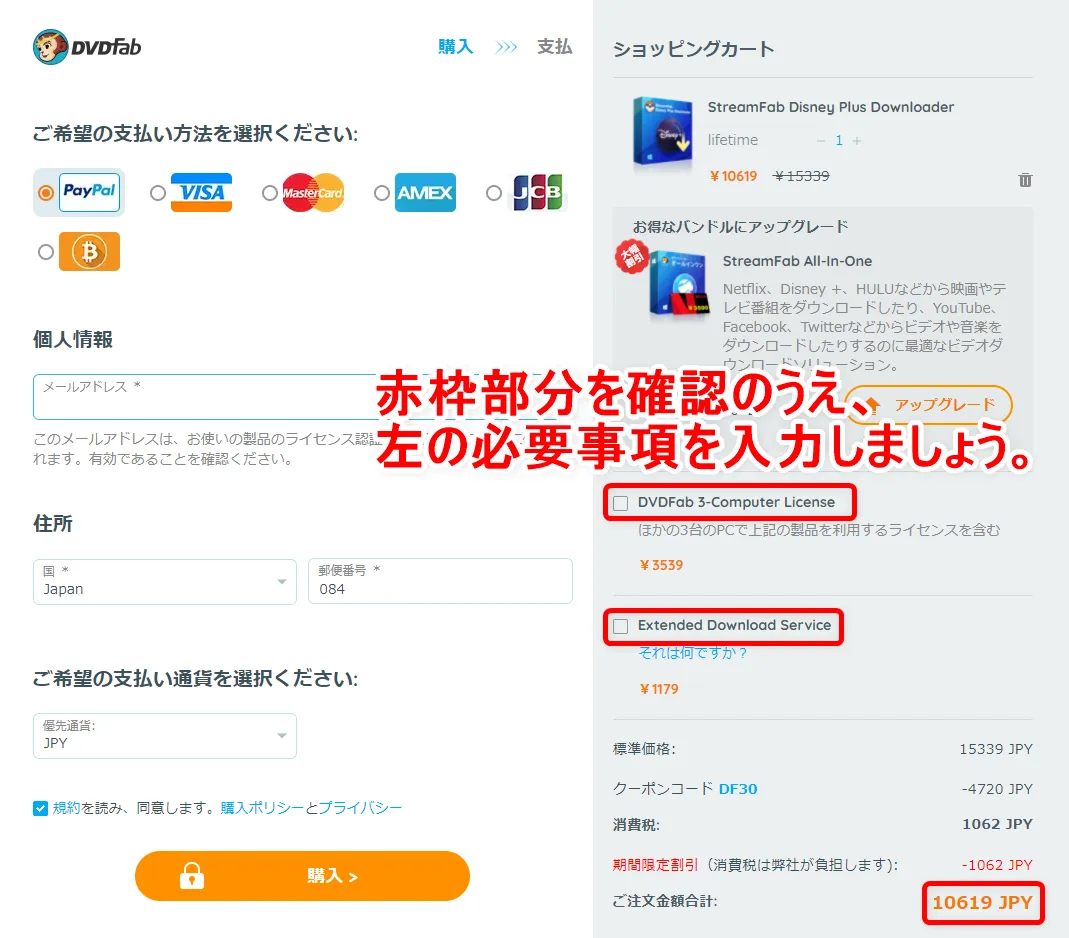Screen dimensions: 1069x938
Task: Go to the 支払 step tab
Action: click(x=554, y=46)
